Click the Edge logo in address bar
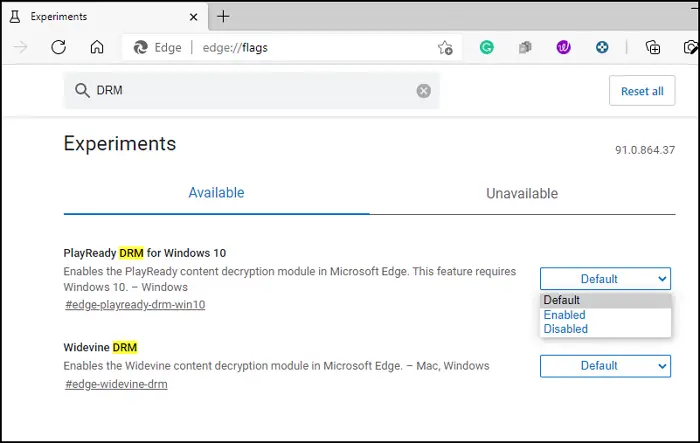This screenshot has height=443, width=700. tap(141, 47)
